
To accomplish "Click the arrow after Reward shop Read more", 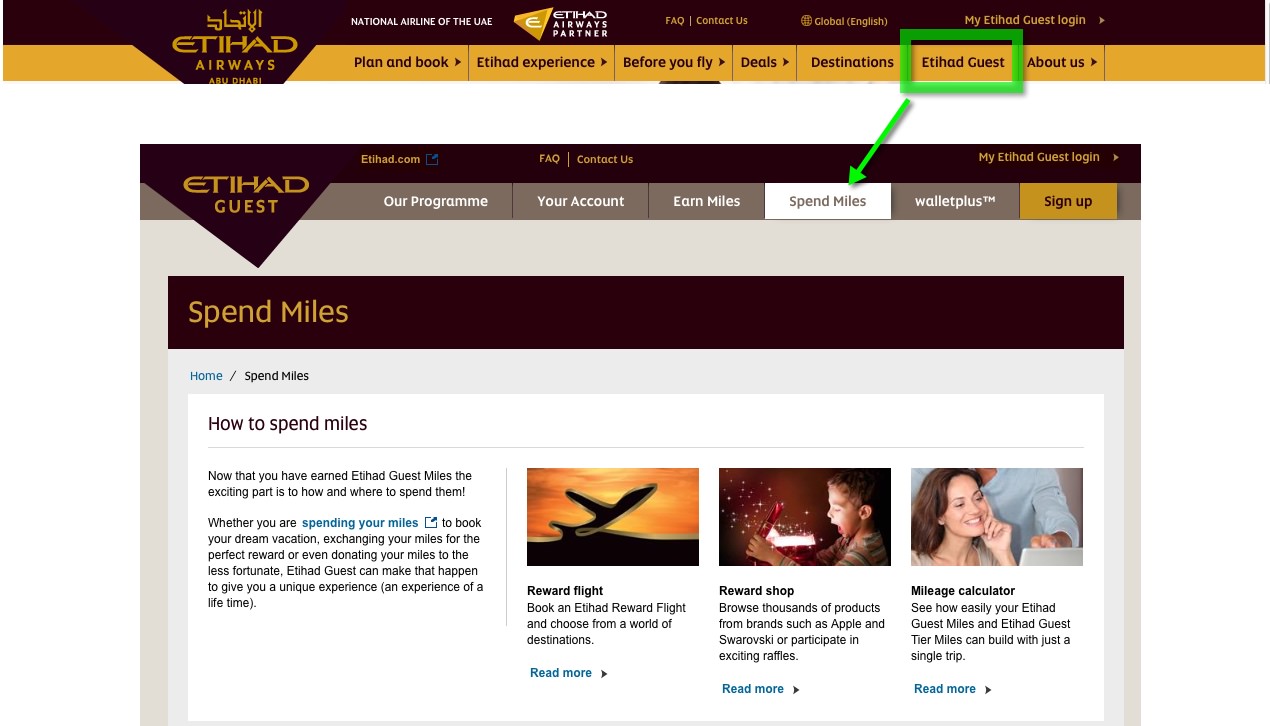I will [796, 690].
